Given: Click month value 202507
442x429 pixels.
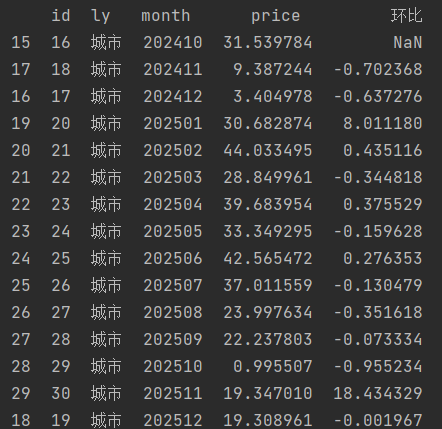Looking at the screenshot, I should click(173, 286).
